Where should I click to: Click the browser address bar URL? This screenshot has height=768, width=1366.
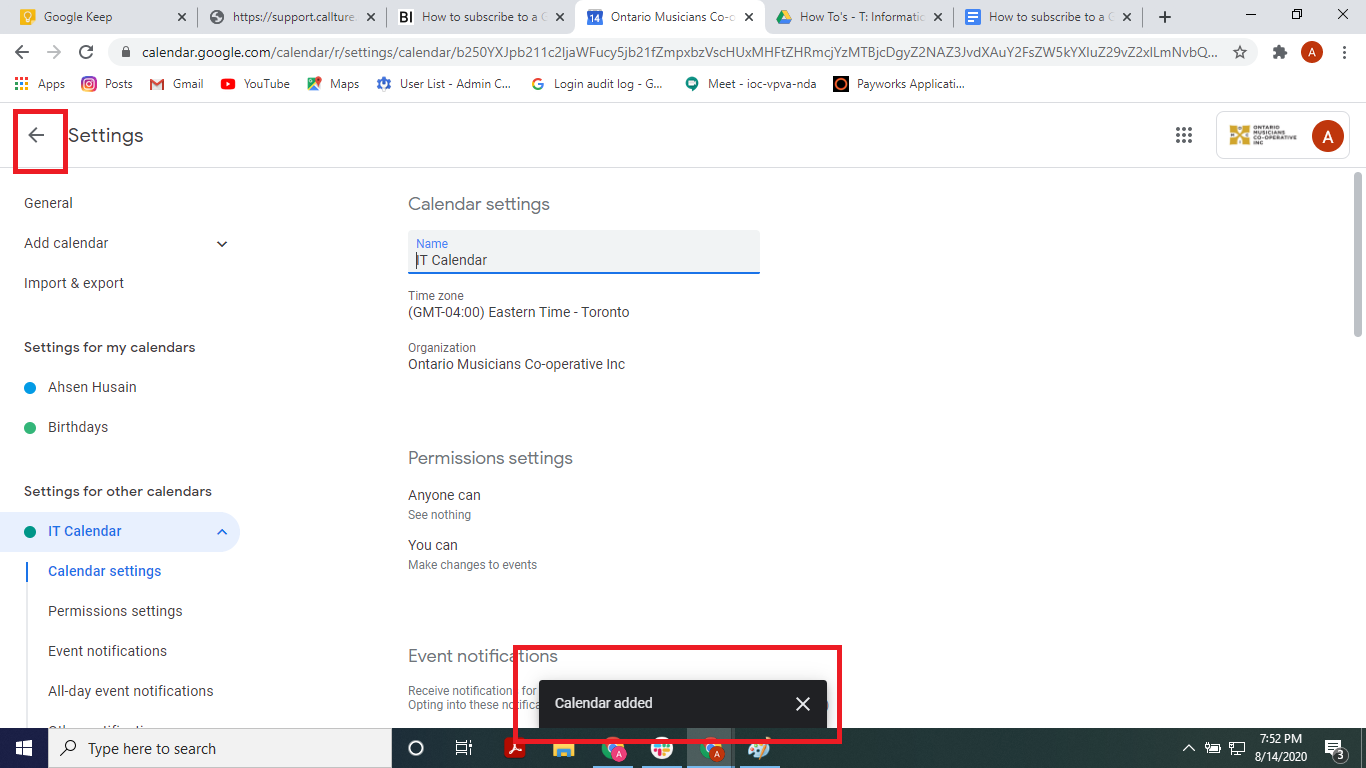click(680, 52)
